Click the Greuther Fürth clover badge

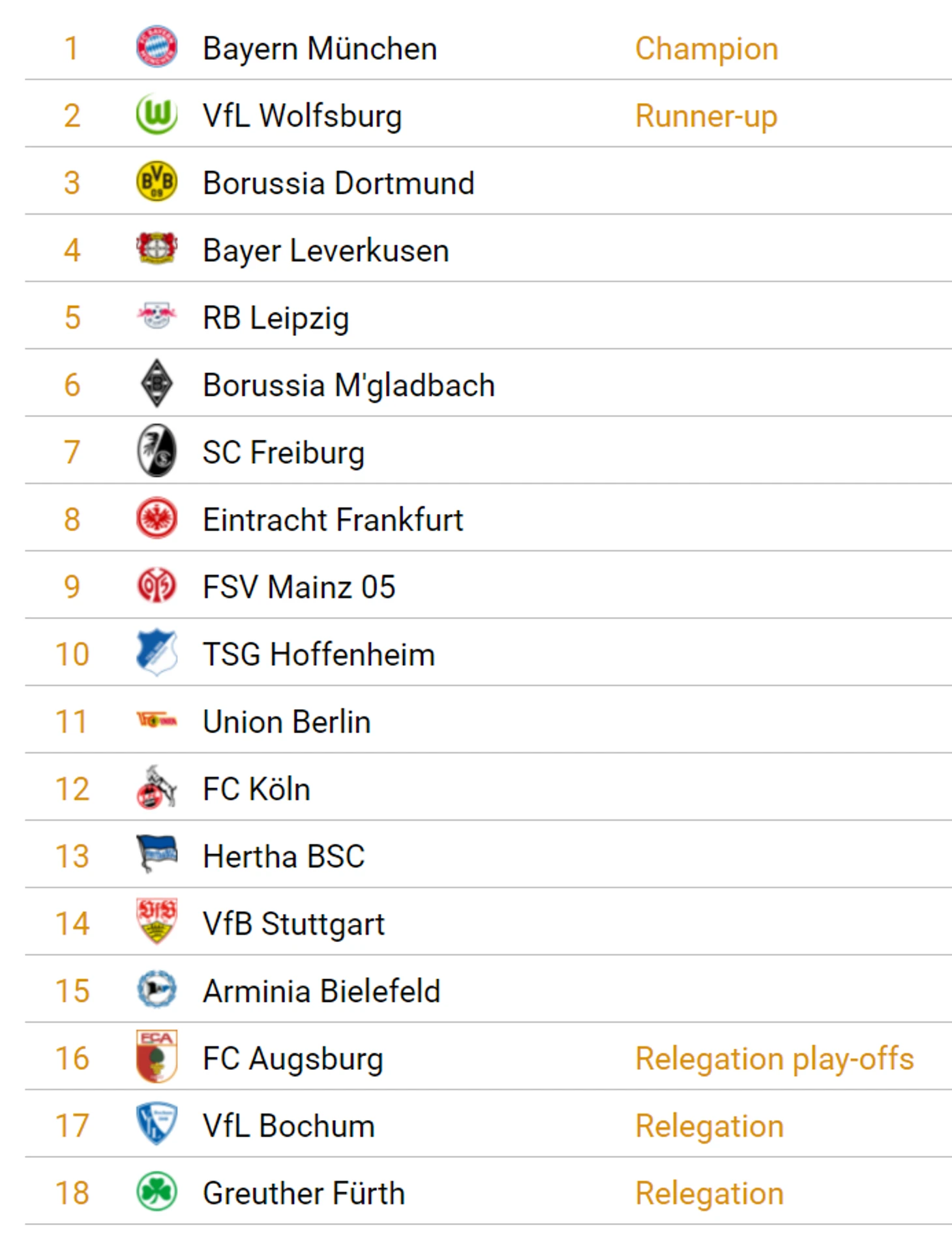coord(156,1192)
